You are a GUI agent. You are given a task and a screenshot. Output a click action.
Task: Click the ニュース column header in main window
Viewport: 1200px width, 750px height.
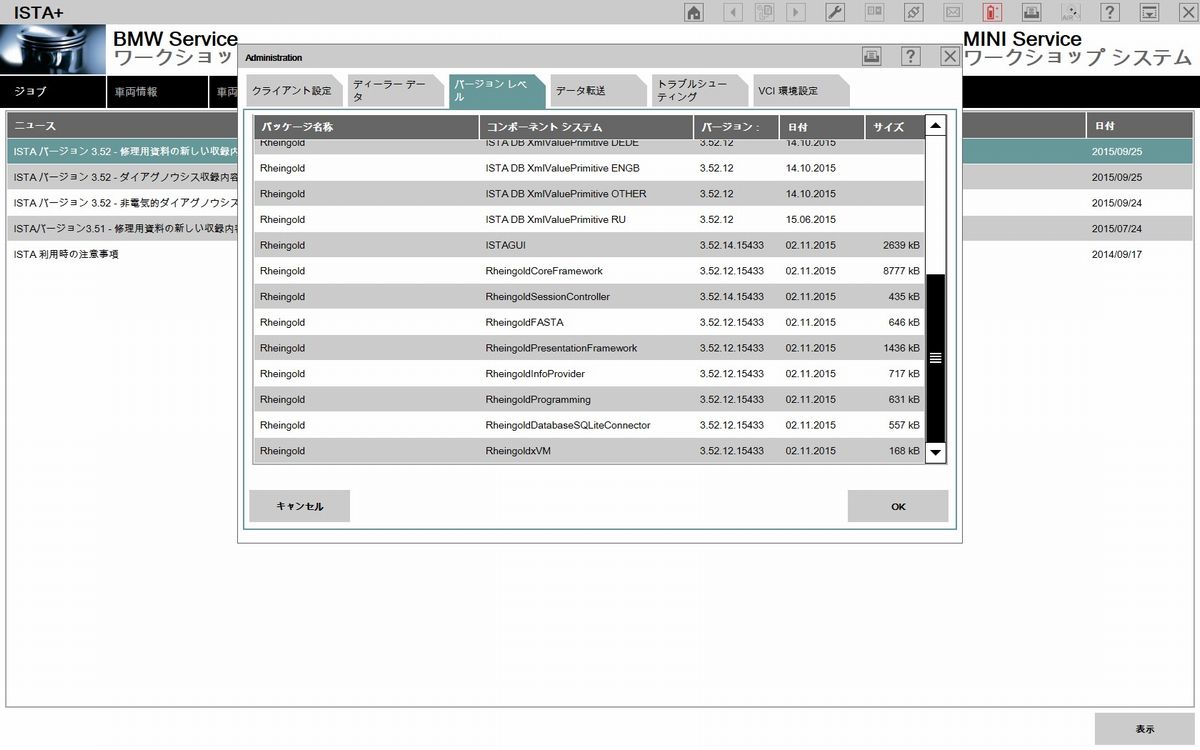(x=124, y=126)
